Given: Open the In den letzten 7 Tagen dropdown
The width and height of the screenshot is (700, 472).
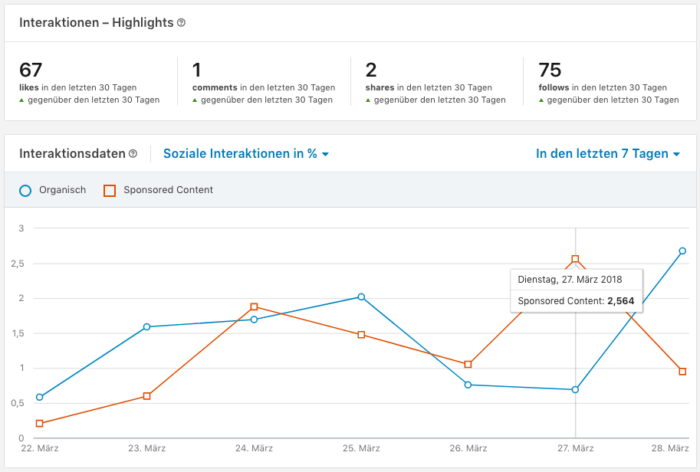Looking at the screenshot, I should point(608,154).
